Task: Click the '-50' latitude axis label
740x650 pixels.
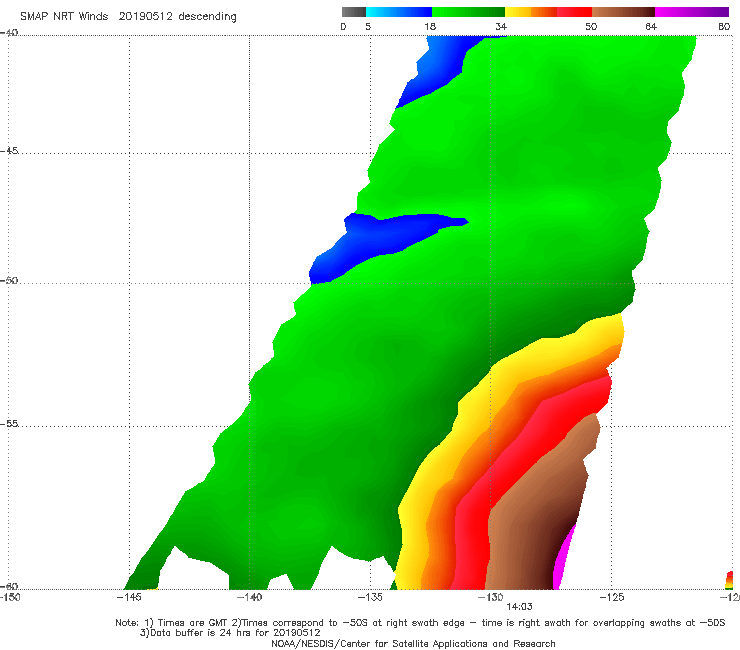Action: pos(9,280)
